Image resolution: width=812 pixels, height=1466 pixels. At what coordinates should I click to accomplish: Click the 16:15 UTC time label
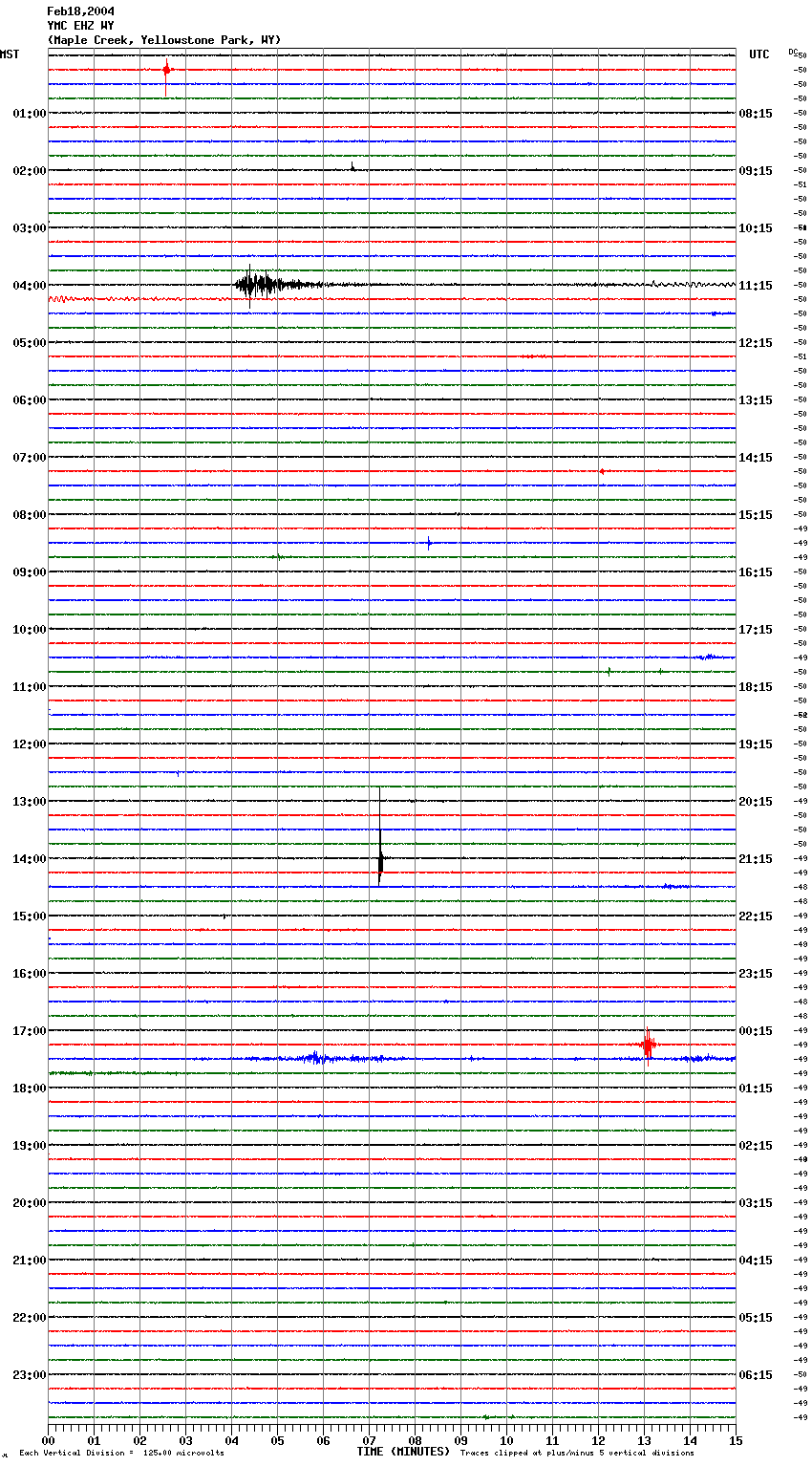(x=756, y=572)
